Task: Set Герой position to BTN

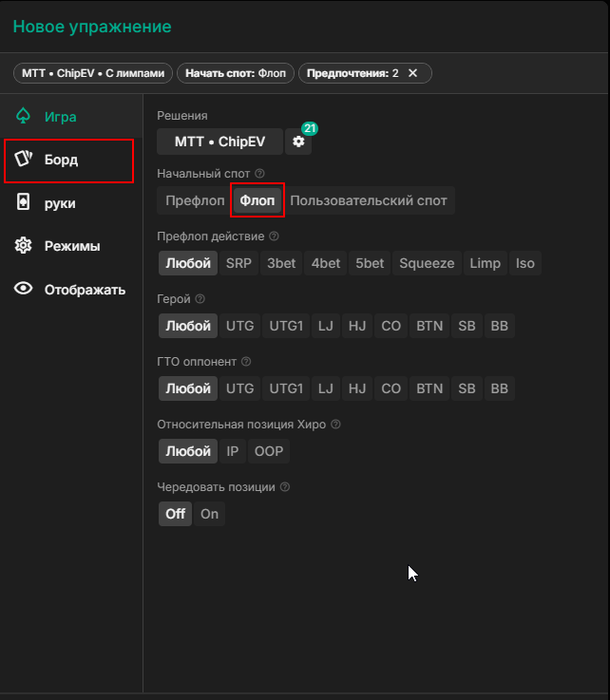Action: pyautogui.click(x=430, y=325)
